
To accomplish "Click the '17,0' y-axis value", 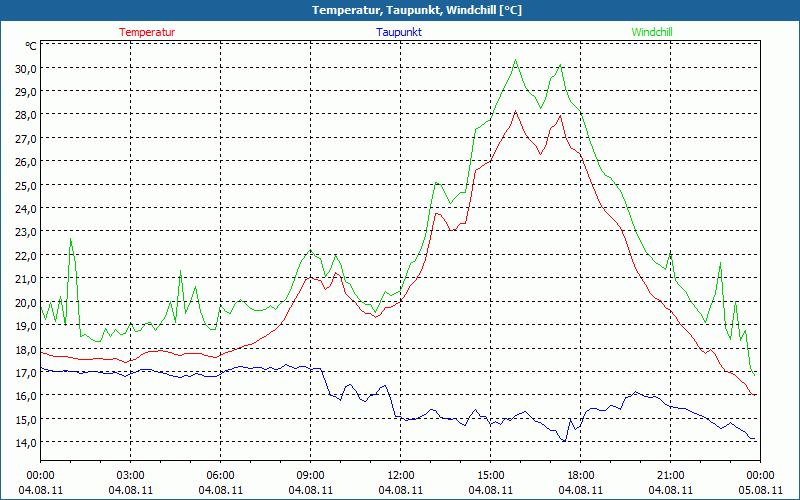I will tap(26, 372).
